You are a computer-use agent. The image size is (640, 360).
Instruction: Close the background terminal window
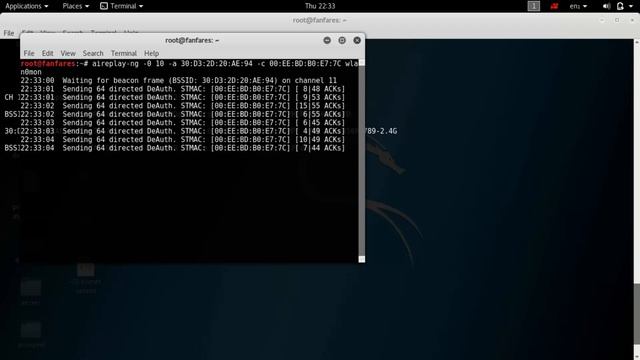(632, 20)
